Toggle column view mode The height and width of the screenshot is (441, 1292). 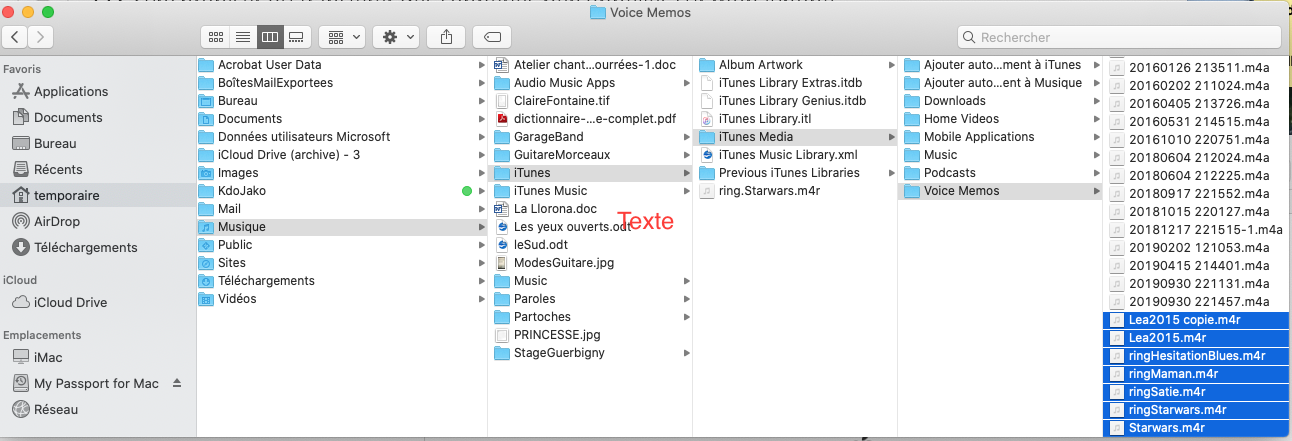269,37
